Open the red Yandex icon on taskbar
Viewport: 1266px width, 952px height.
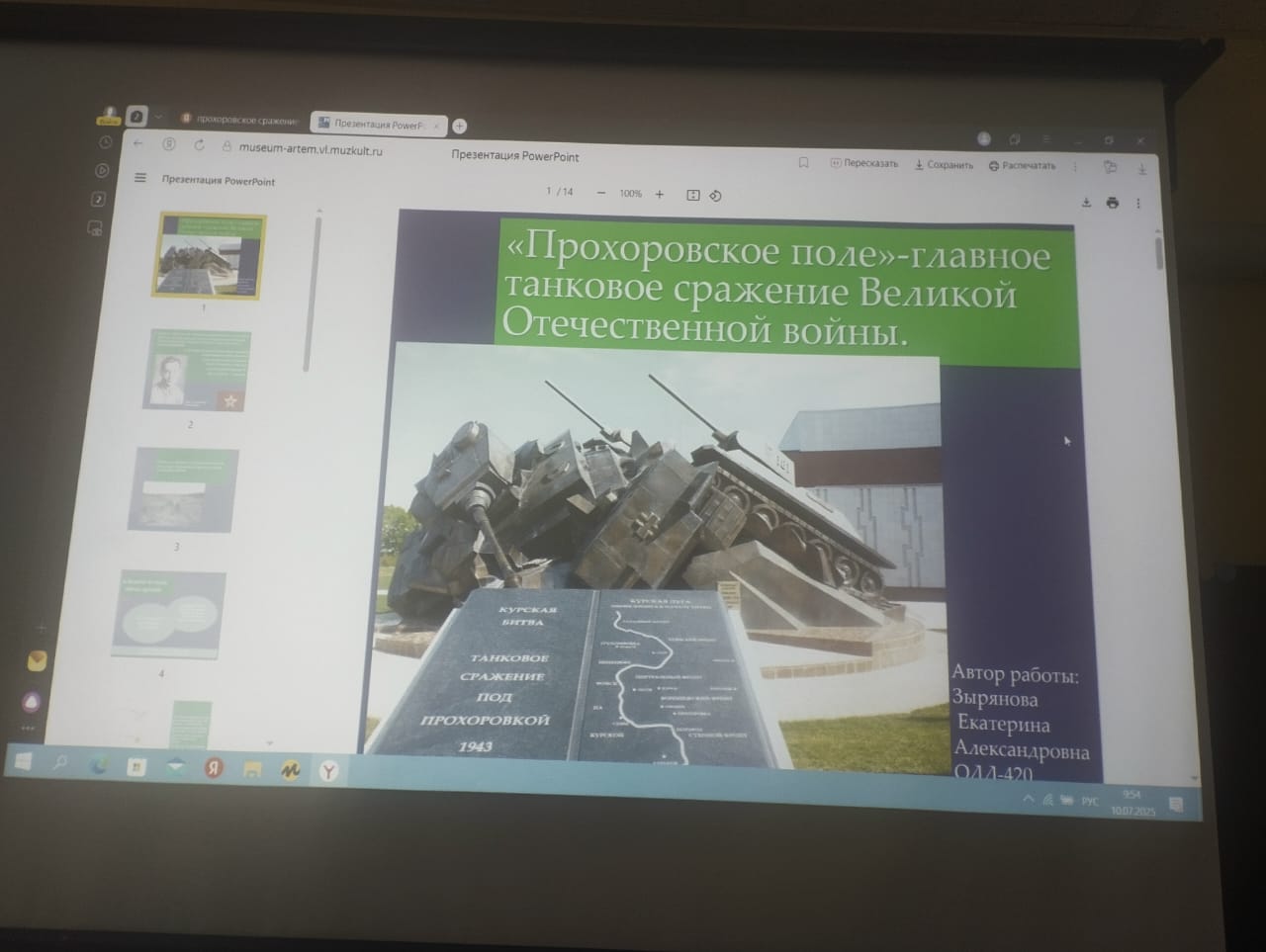pos(214,767)
